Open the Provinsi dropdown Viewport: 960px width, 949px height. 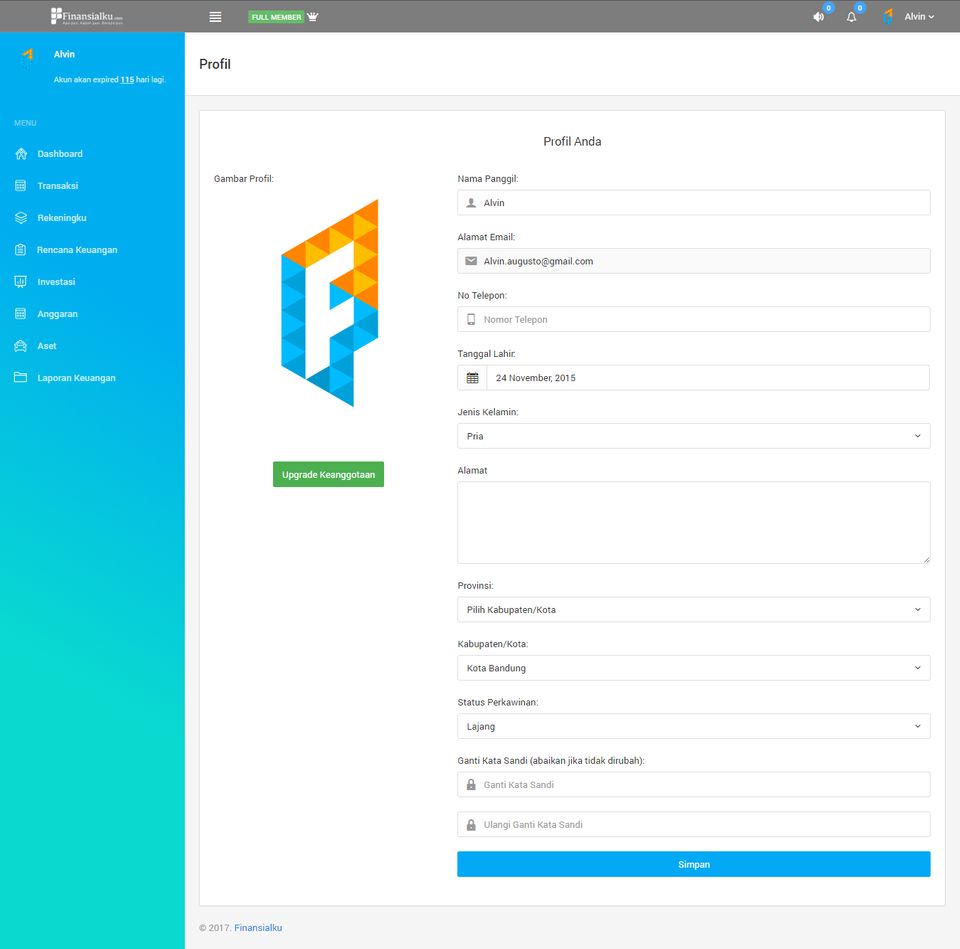[x=694, y=610]
